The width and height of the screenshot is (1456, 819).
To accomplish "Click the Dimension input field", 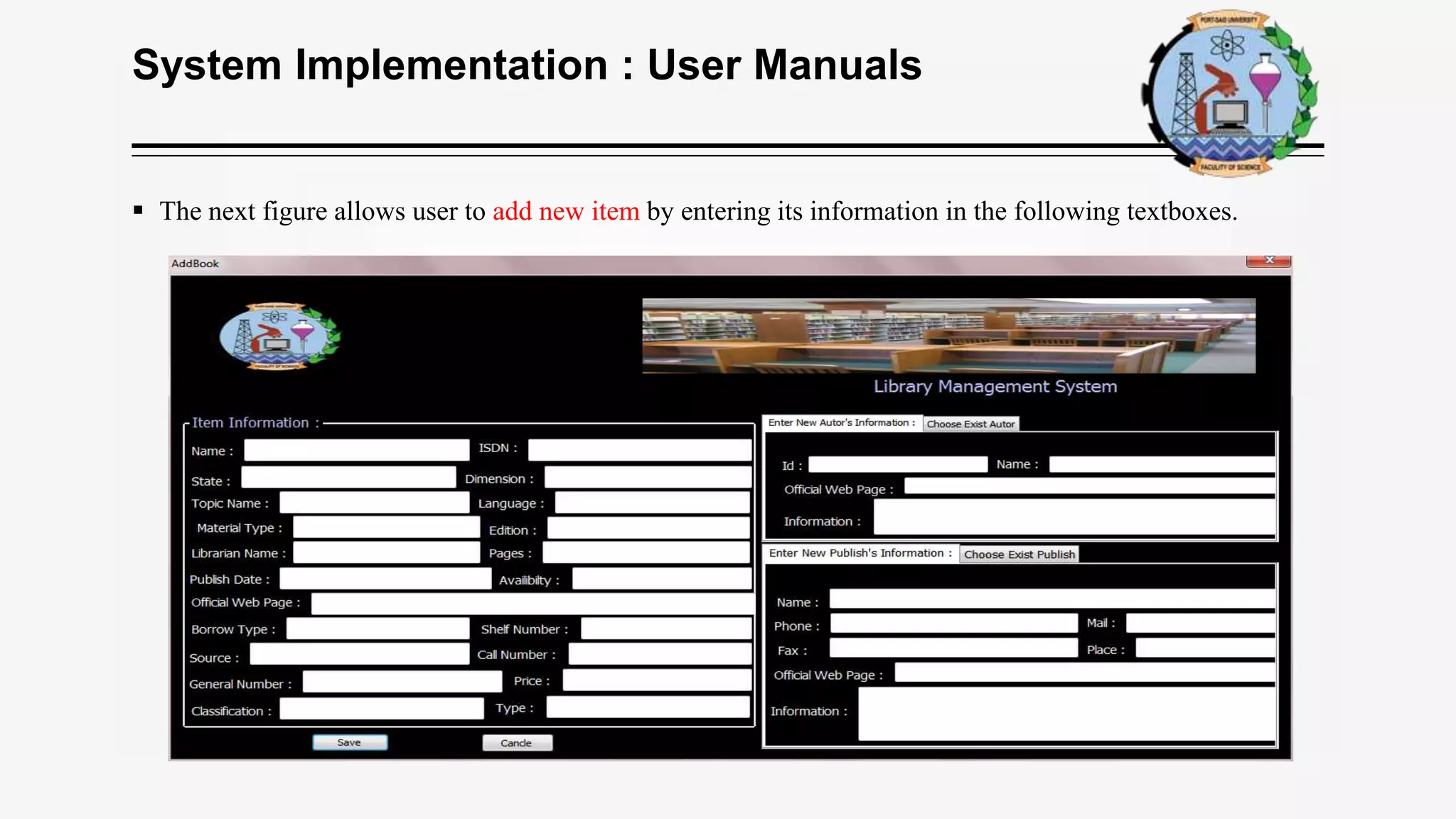I will click(x=648, y=477).
